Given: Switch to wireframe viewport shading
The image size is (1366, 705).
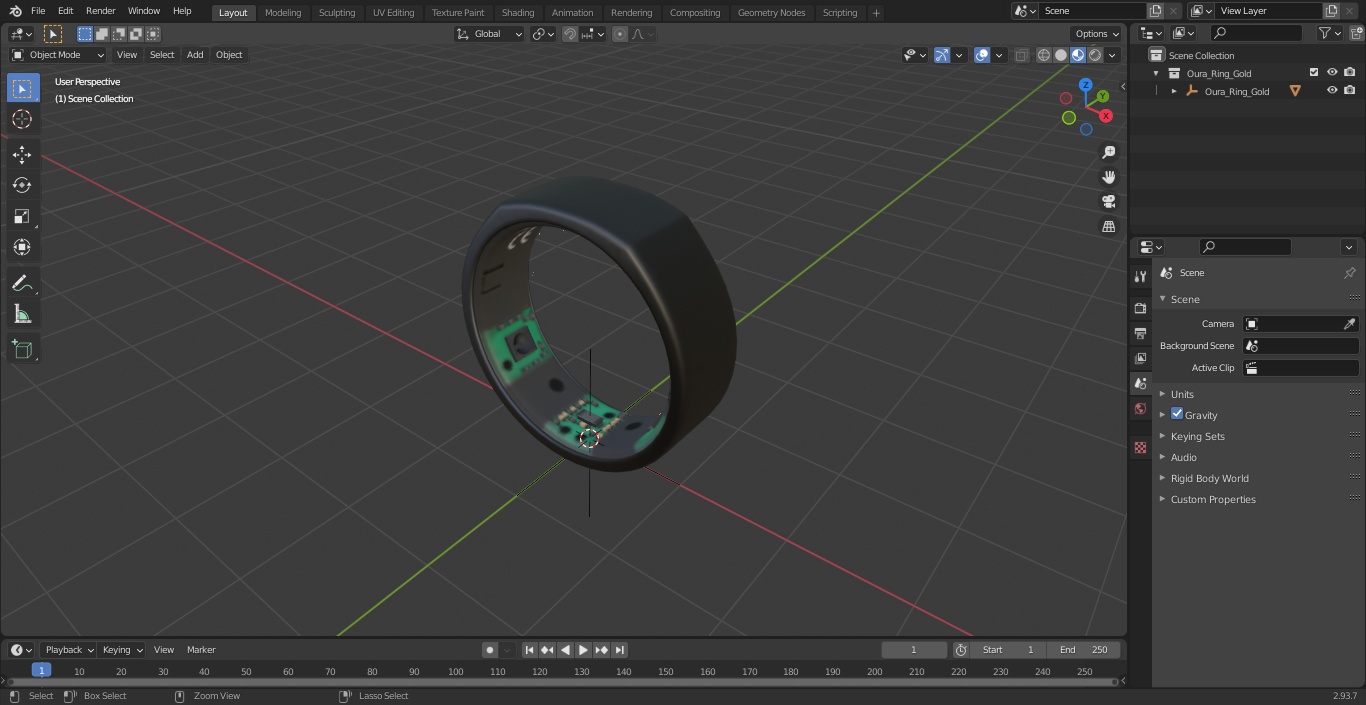Looking at the screenshot, I should click(1044, 55).
